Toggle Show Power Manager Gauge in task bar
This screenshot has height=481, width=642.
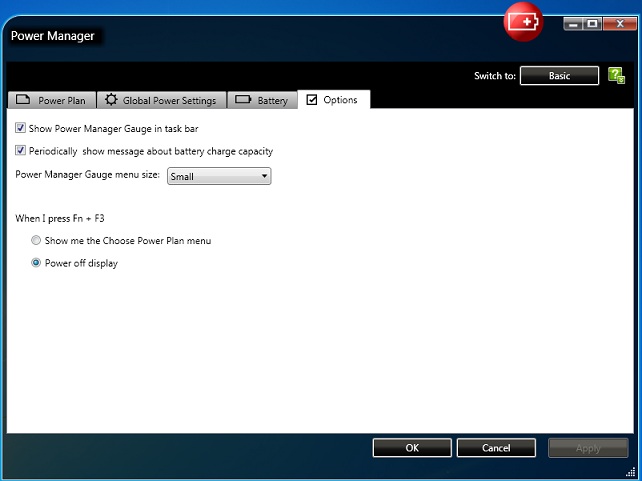tap(20, 128)
